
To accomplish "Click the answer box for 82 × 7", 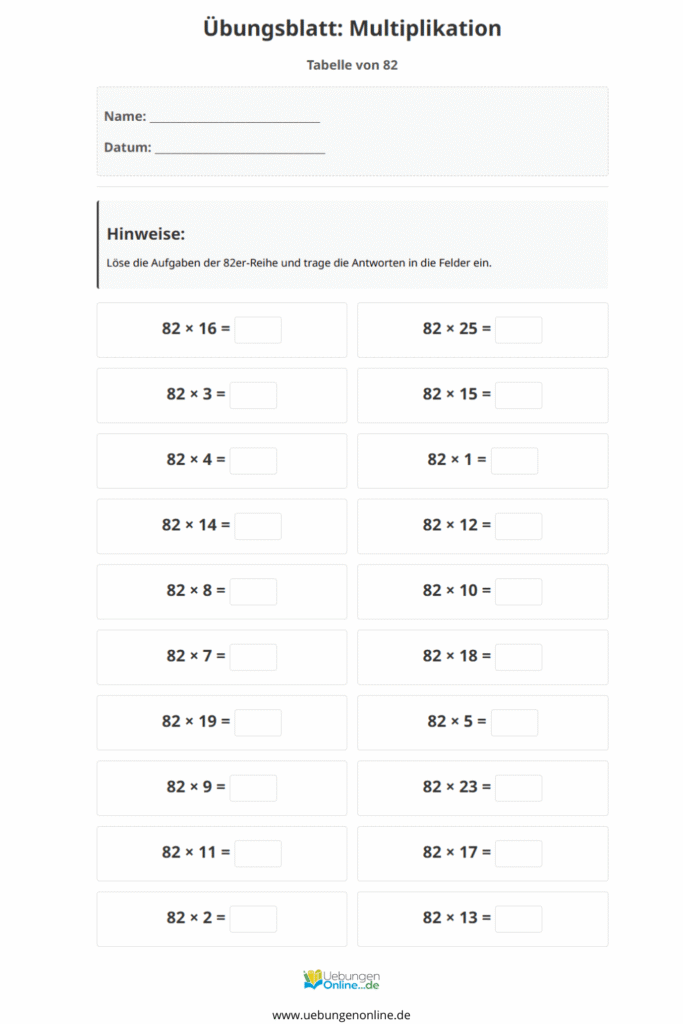I will coord(253,657).
